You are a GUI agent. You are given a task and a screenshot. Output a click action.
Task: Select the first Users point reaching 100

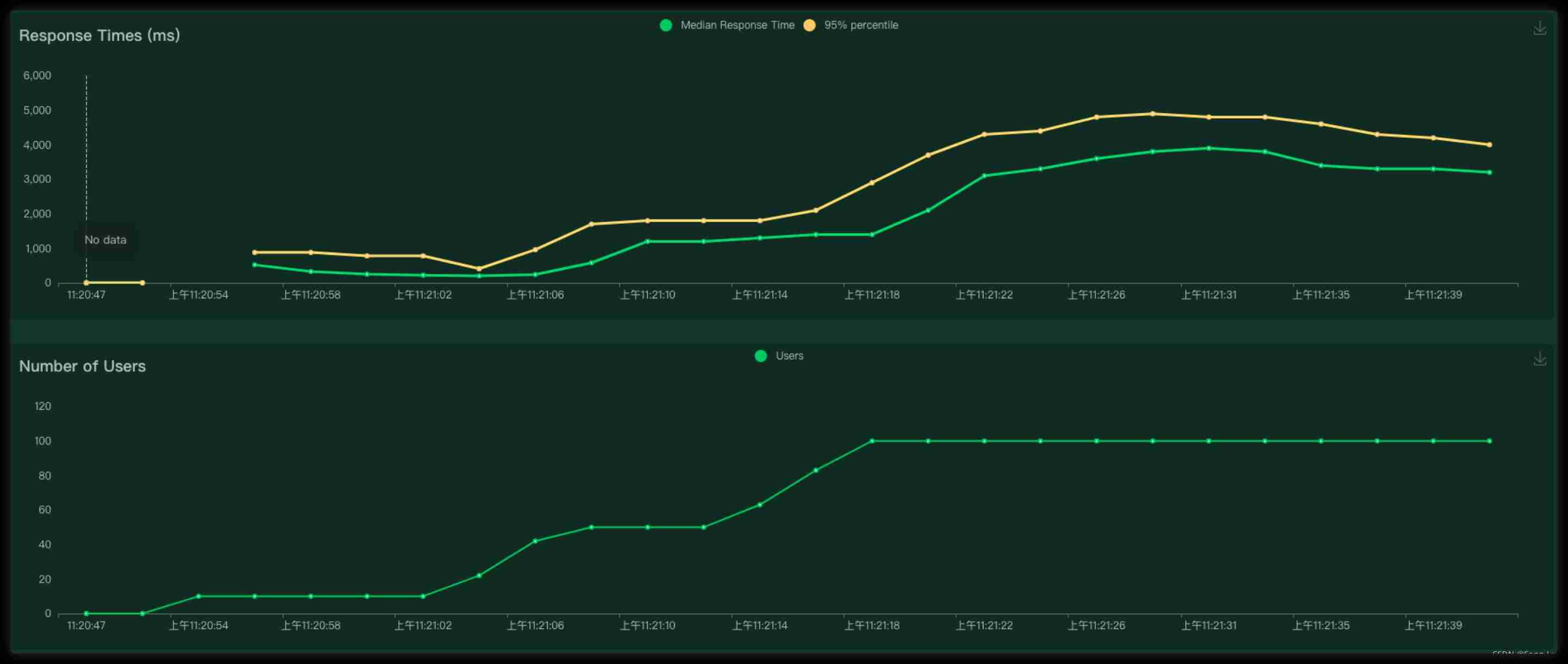pos(872,441)
